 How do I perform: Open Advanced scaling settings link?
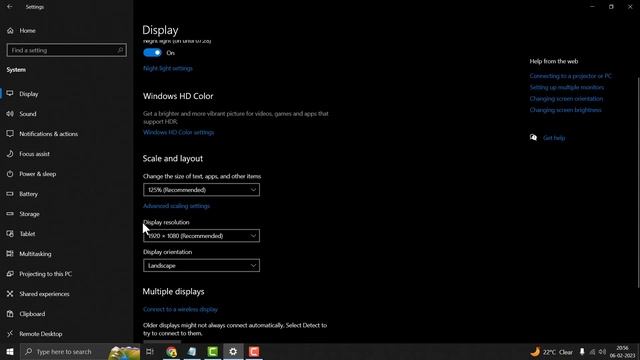176,206
